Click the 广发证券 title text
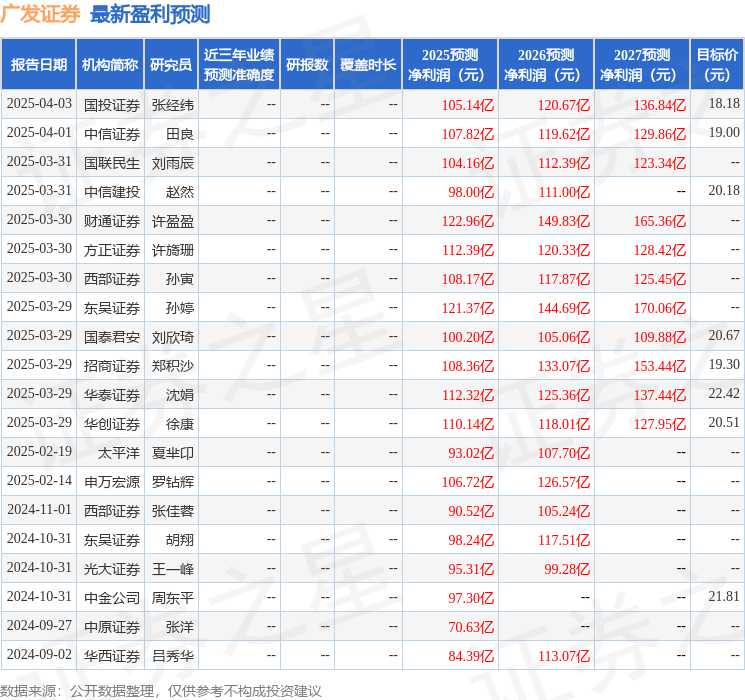Image resolution: width=745 pixels, height=700 pixels. pos(40,14)
